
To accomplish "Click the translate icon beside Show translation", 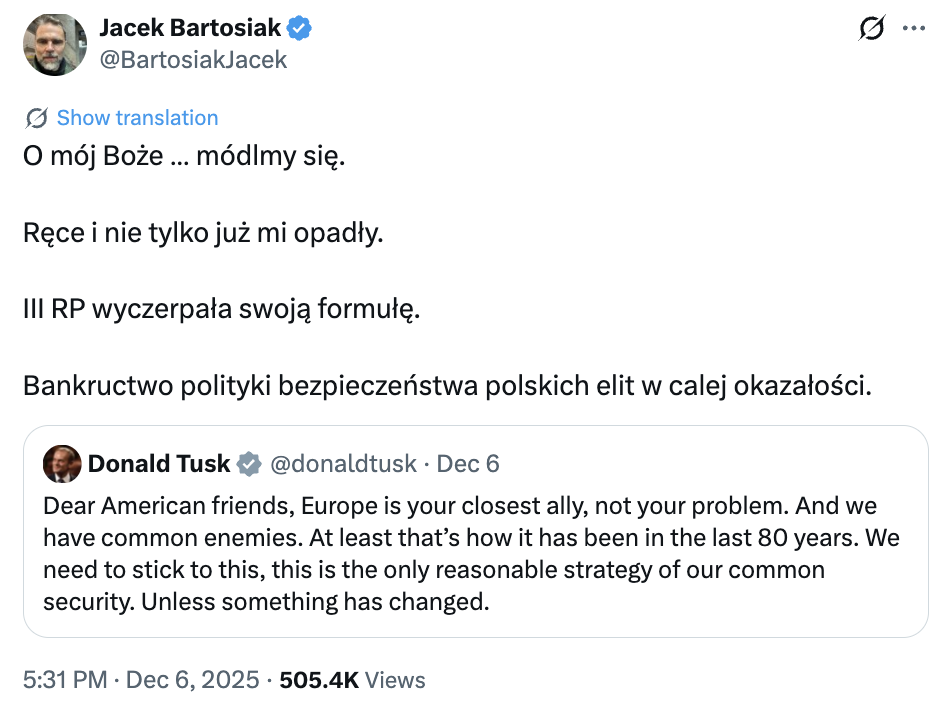I will click(37, 118).
